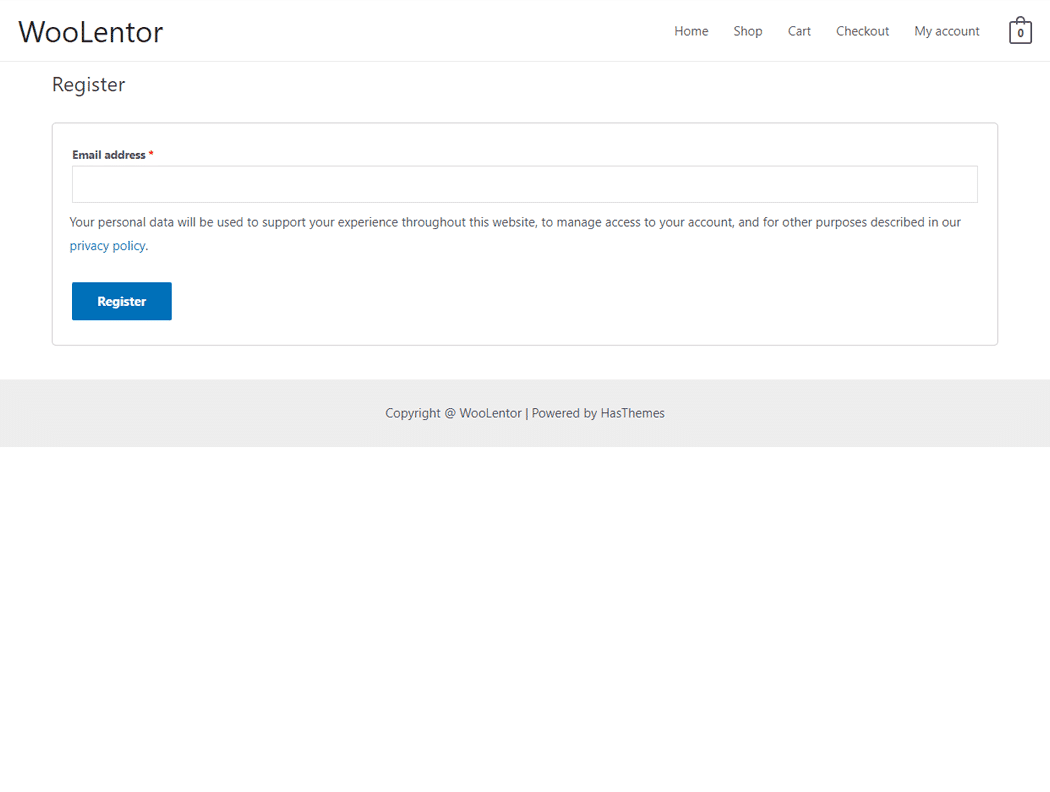Click the zero item count in cart
1050x792 pixels.
click(1020, 34)
